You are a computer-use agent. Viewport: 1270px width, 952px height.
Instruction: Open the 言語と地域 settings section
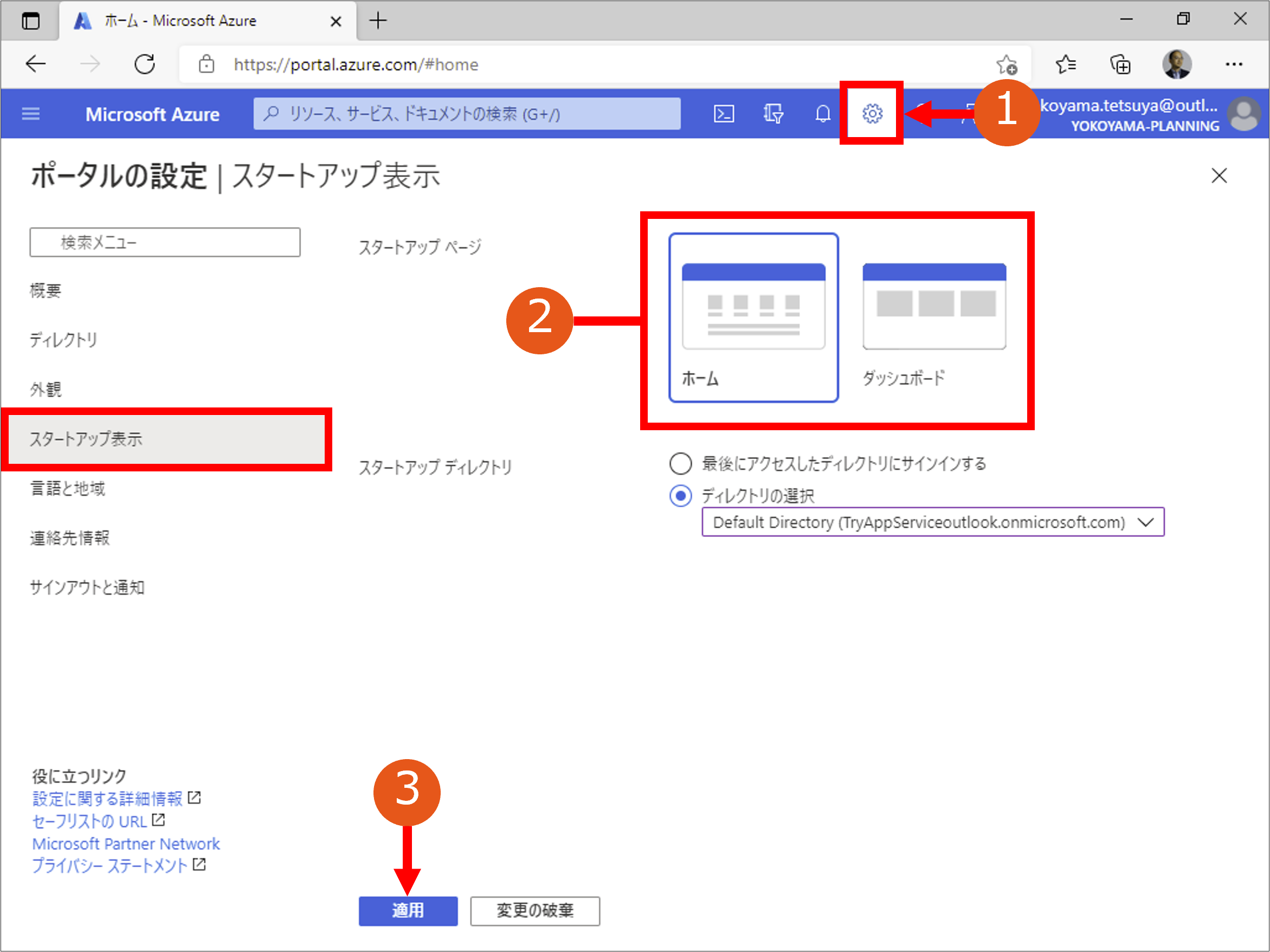tap(67, 488)
